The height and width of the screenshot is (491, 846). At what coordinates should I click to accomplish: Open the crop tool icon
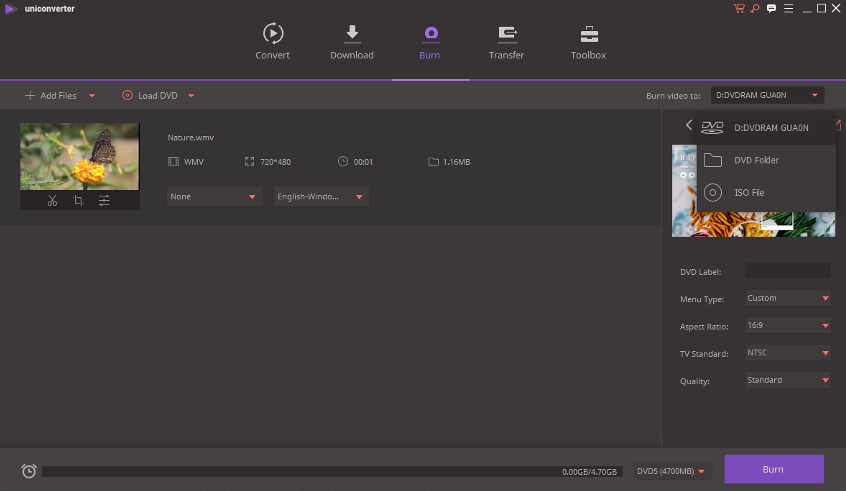(x=78, y=201)
